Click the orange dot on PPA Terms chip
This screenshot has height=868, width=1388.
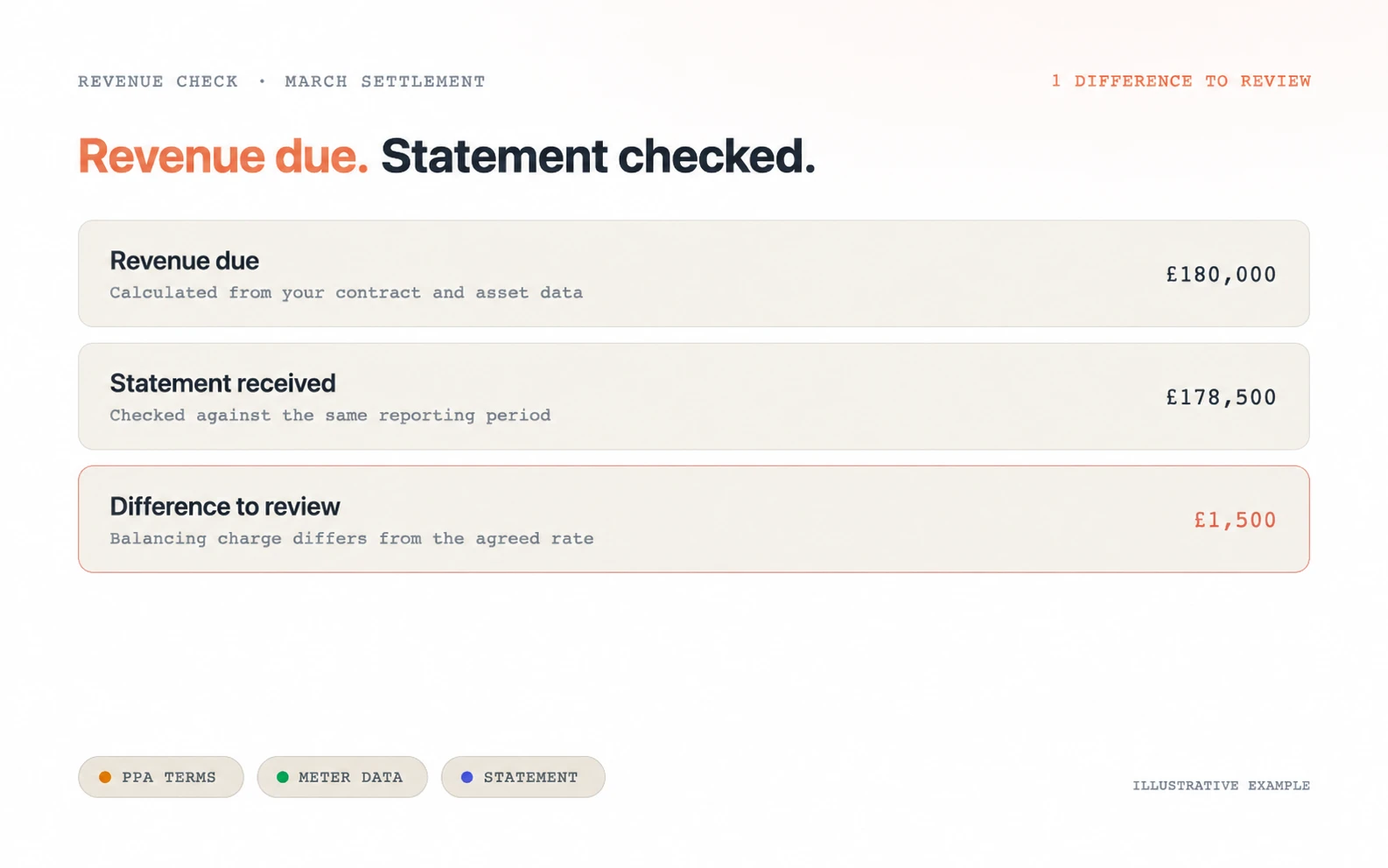point(105,777)
